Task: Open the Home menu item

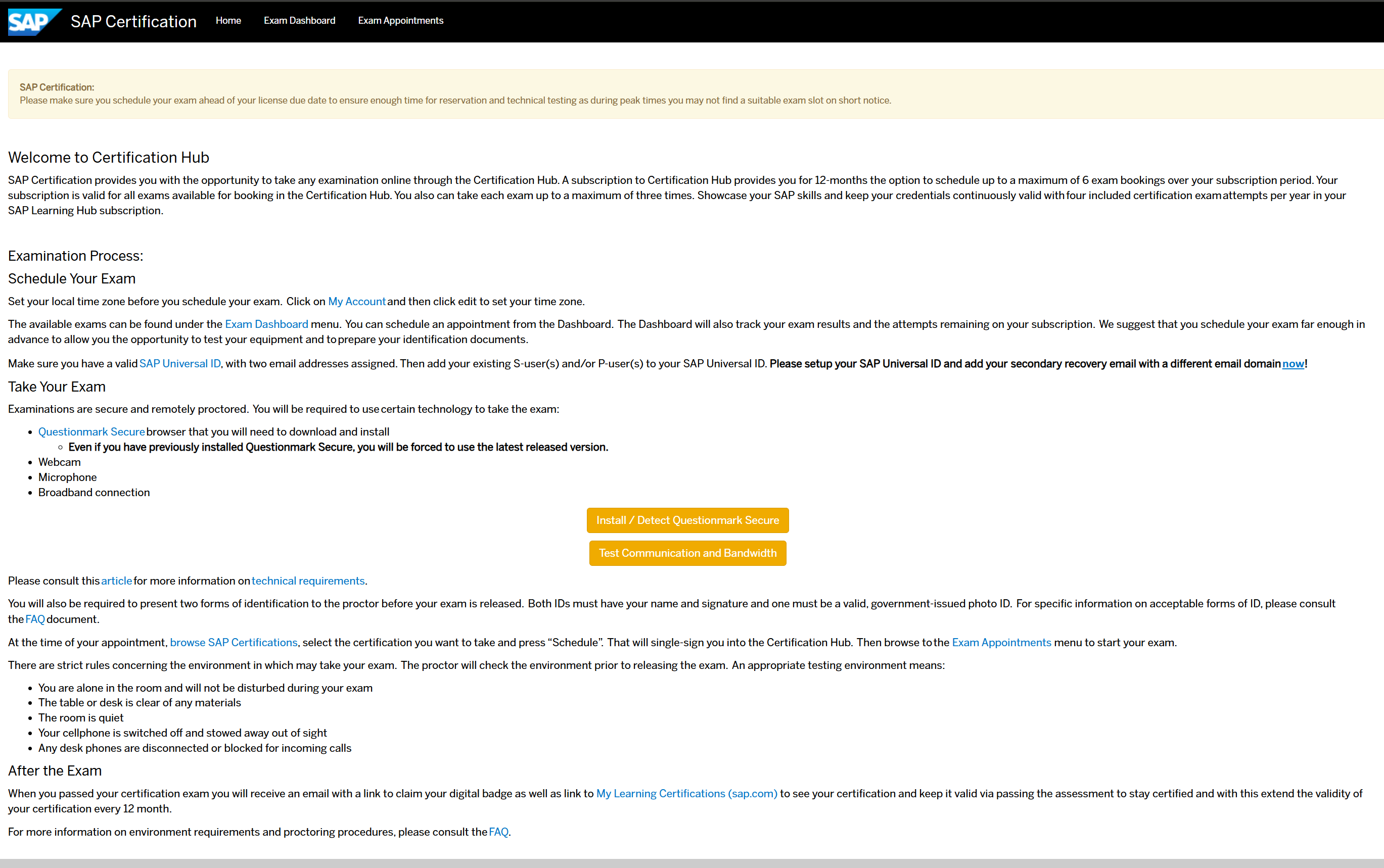Action: [228, 21]
